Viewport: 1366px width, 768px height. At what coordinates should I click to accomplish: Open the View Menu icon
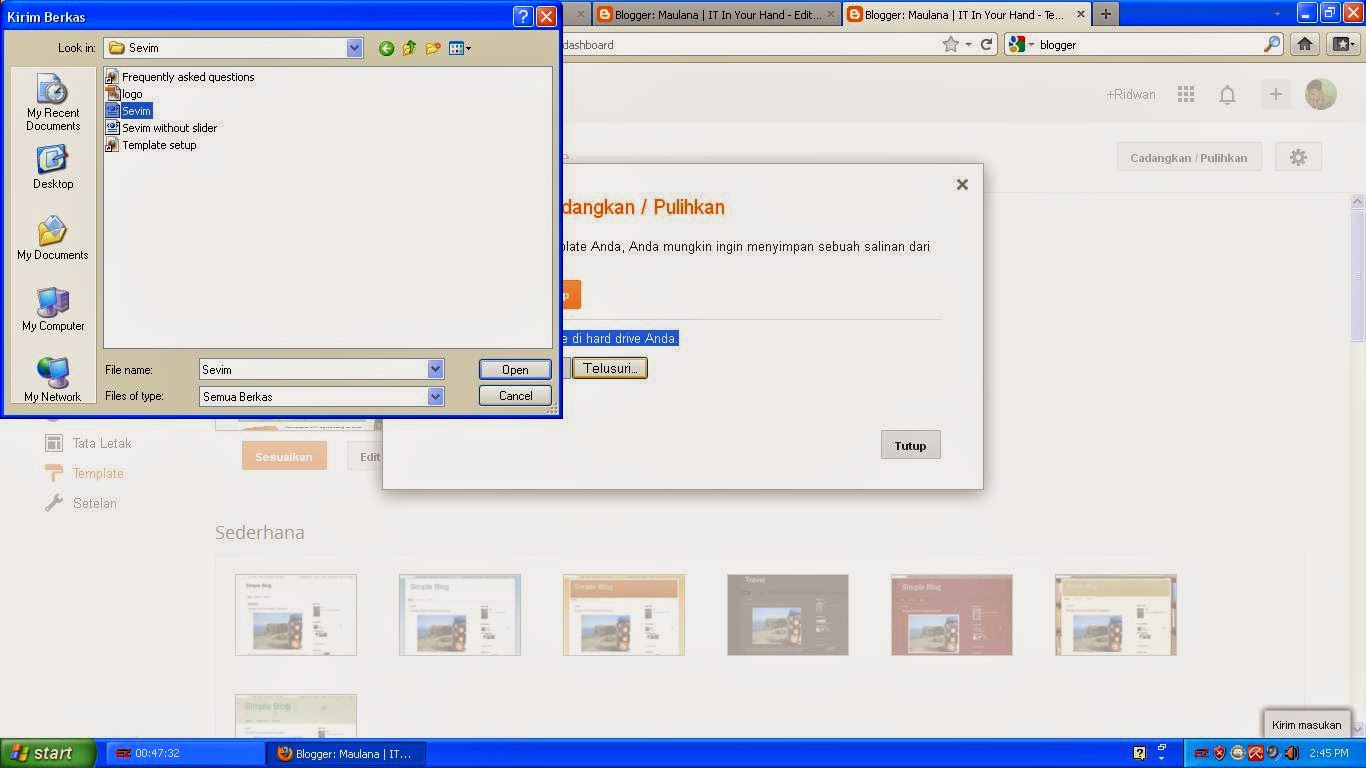click(460, 48)
